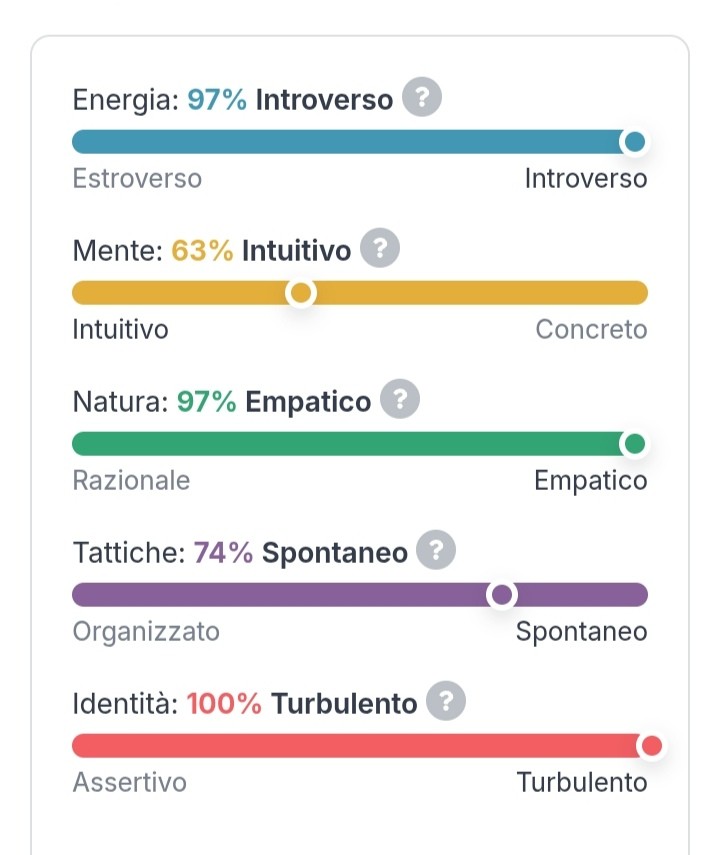The image size is (720, 855).
Task: Click the Turbulento label under red bar
Action: (x=582, y=782)
